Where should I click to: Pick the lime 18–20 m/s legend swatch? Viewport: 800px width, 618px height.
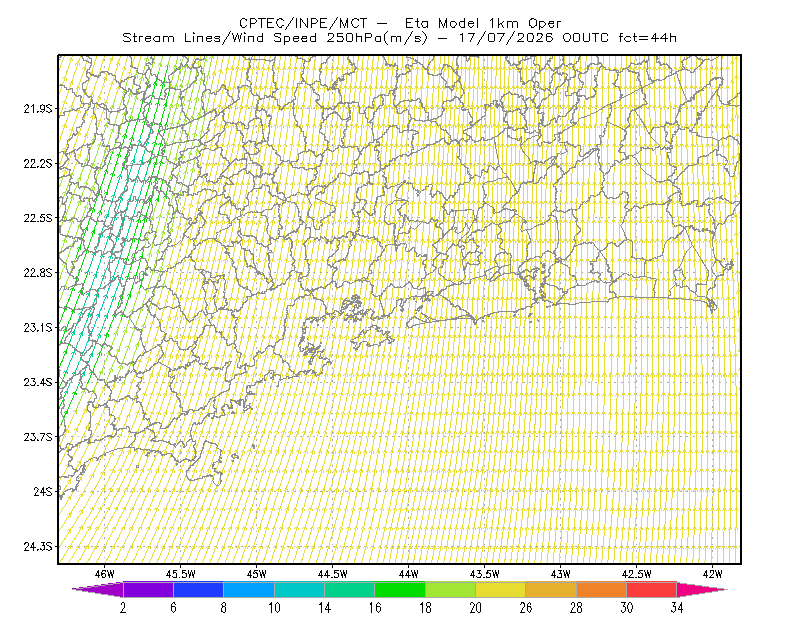coord(451,589)
